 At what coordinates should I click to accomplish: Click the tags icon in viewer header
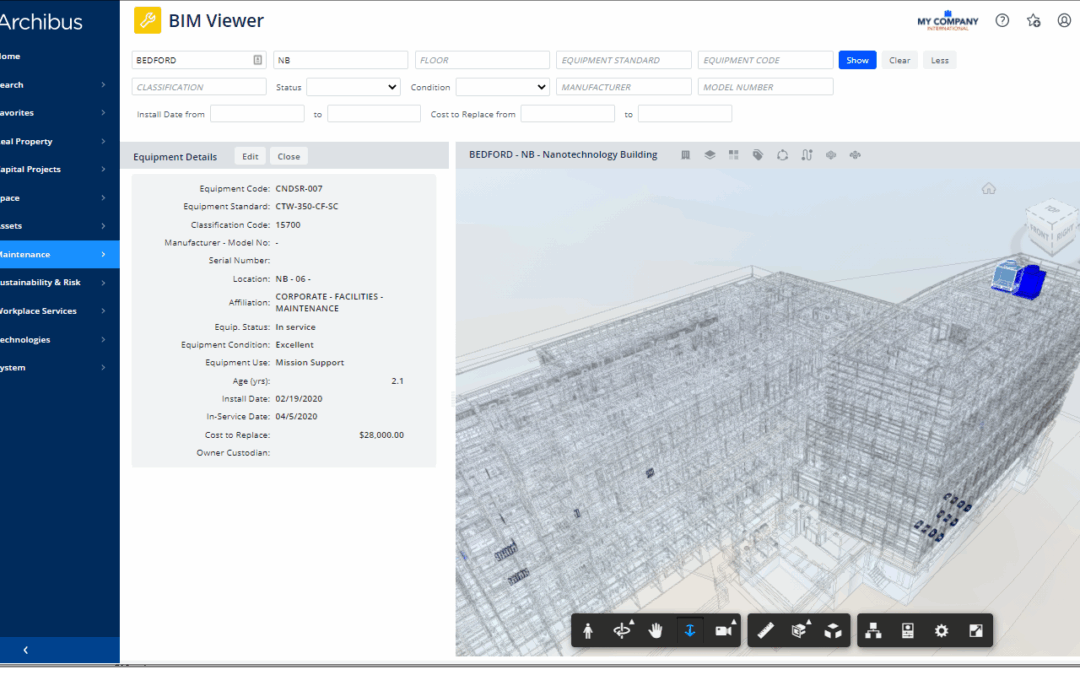758,155
